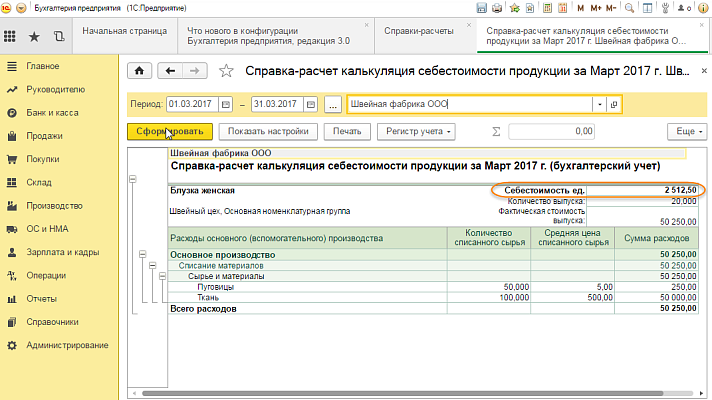712x400 pixels.
Task: Go back using the left arrow button
Action: 171,71
